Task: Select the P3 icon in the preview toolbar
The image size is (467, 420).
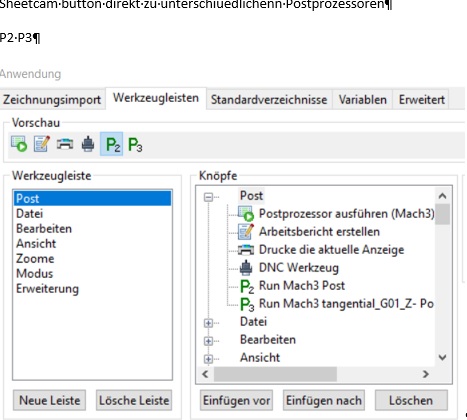Action: click(x=135, y=144)
